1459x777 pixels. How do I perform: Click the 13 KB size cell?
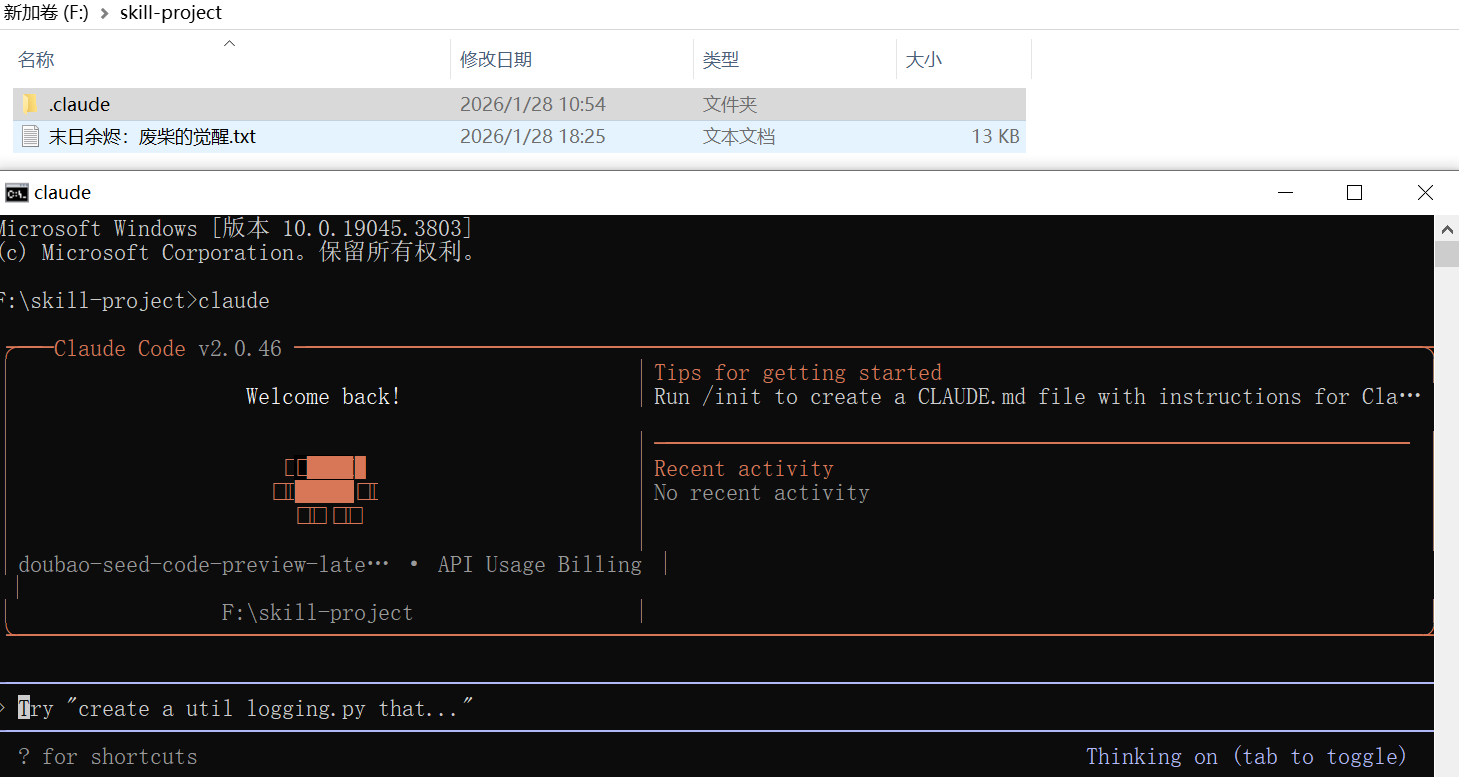[995, 136]
